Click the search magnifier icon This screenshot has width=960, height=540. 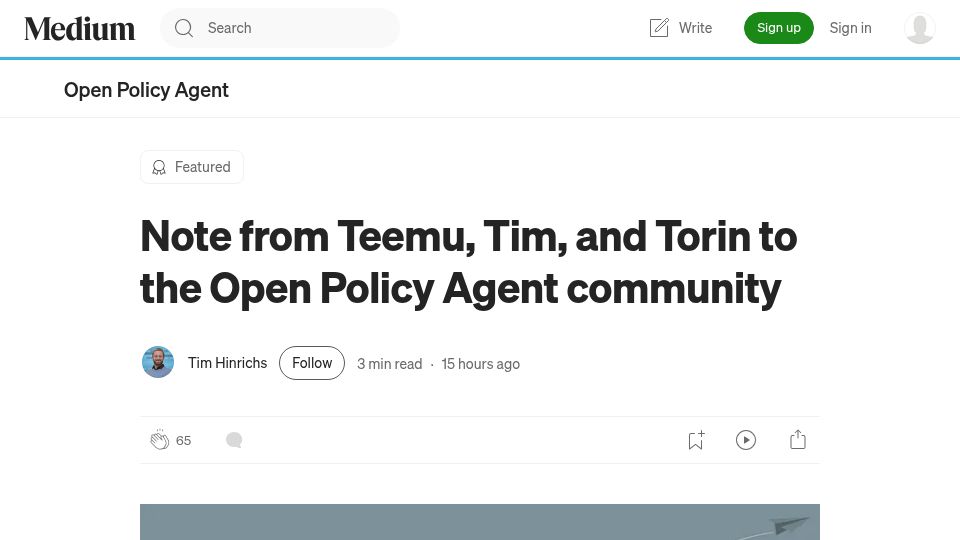point(184,28)
